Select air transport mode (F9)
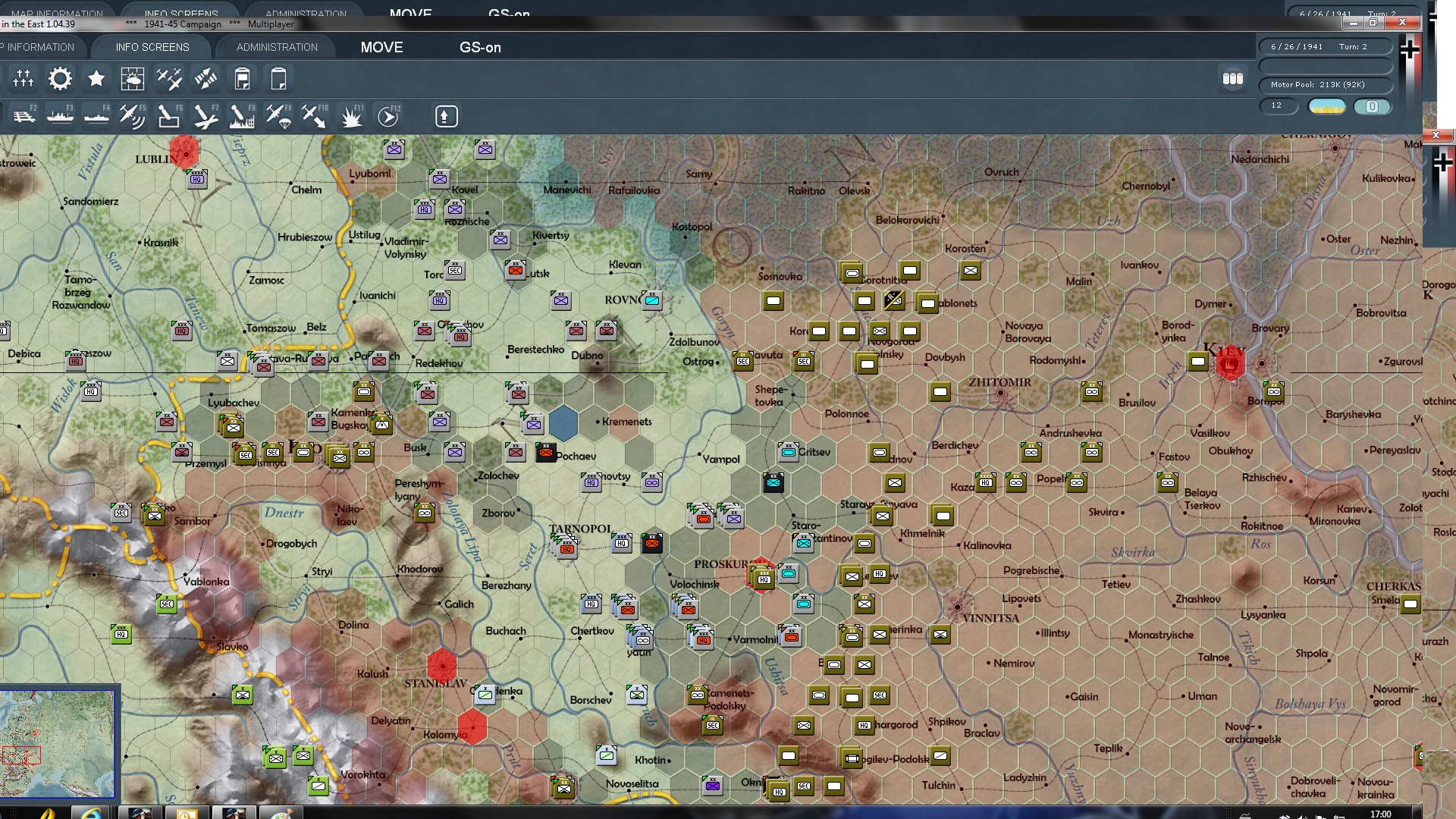Screen dimensions: 1456x819 [x=279, y=116]
